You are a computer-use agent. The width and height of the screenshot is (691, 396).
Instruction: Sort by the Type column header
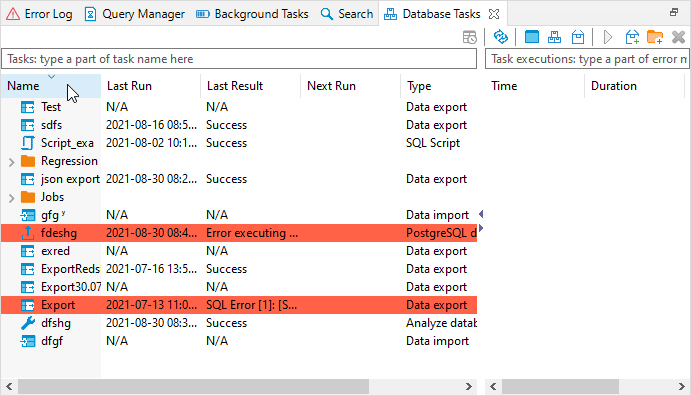(x=439, y=86)
